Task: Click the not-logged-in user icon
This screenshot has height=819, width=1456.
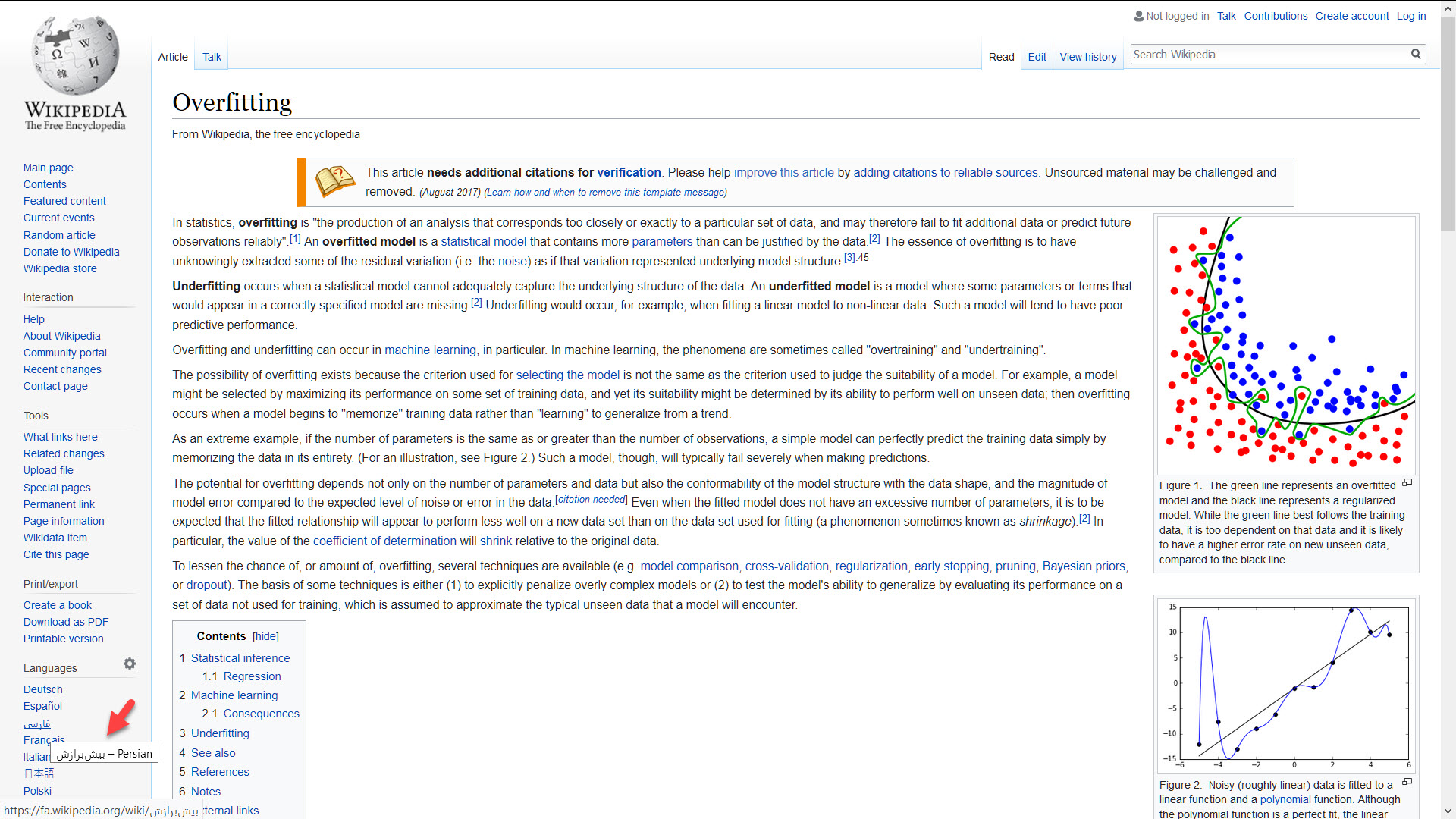Action: click(1138, 16)
